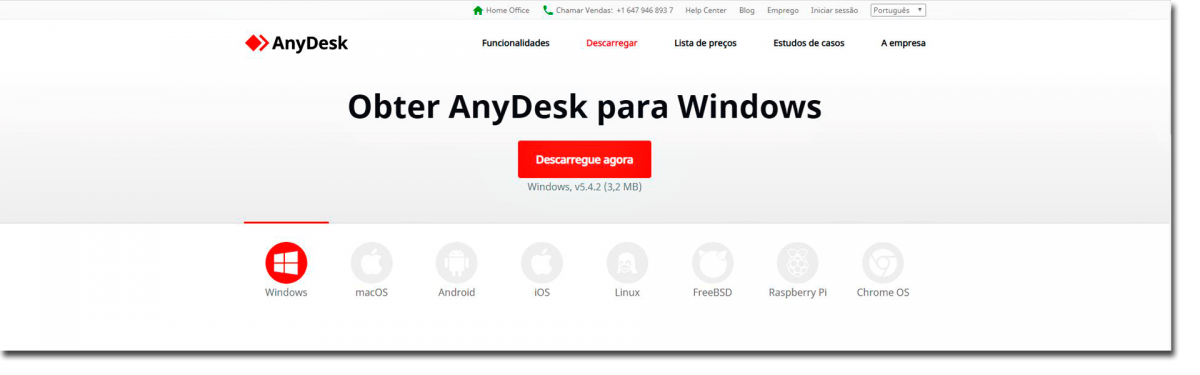The height and width of the screenshot is (375, 1200).
Task: Open the Emprego link
Action: click(x=783, y=10)
